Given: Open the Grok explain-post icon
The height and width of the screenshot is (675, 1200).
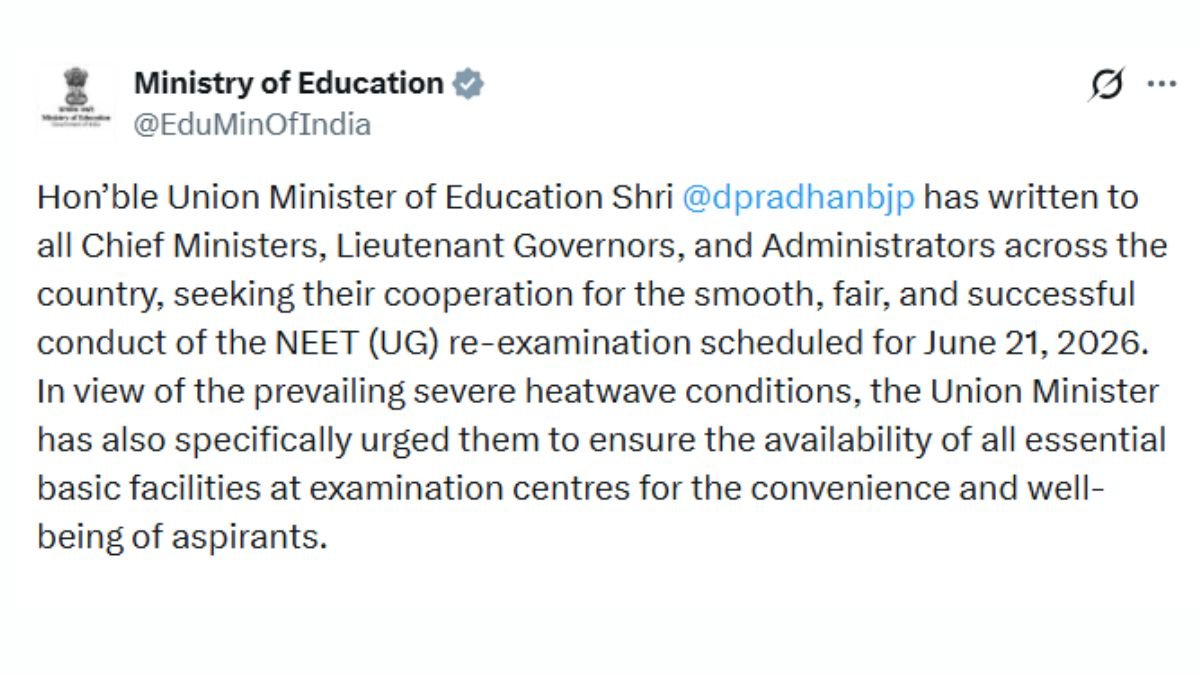Looking at the screenshot, I should (1106, 85).
